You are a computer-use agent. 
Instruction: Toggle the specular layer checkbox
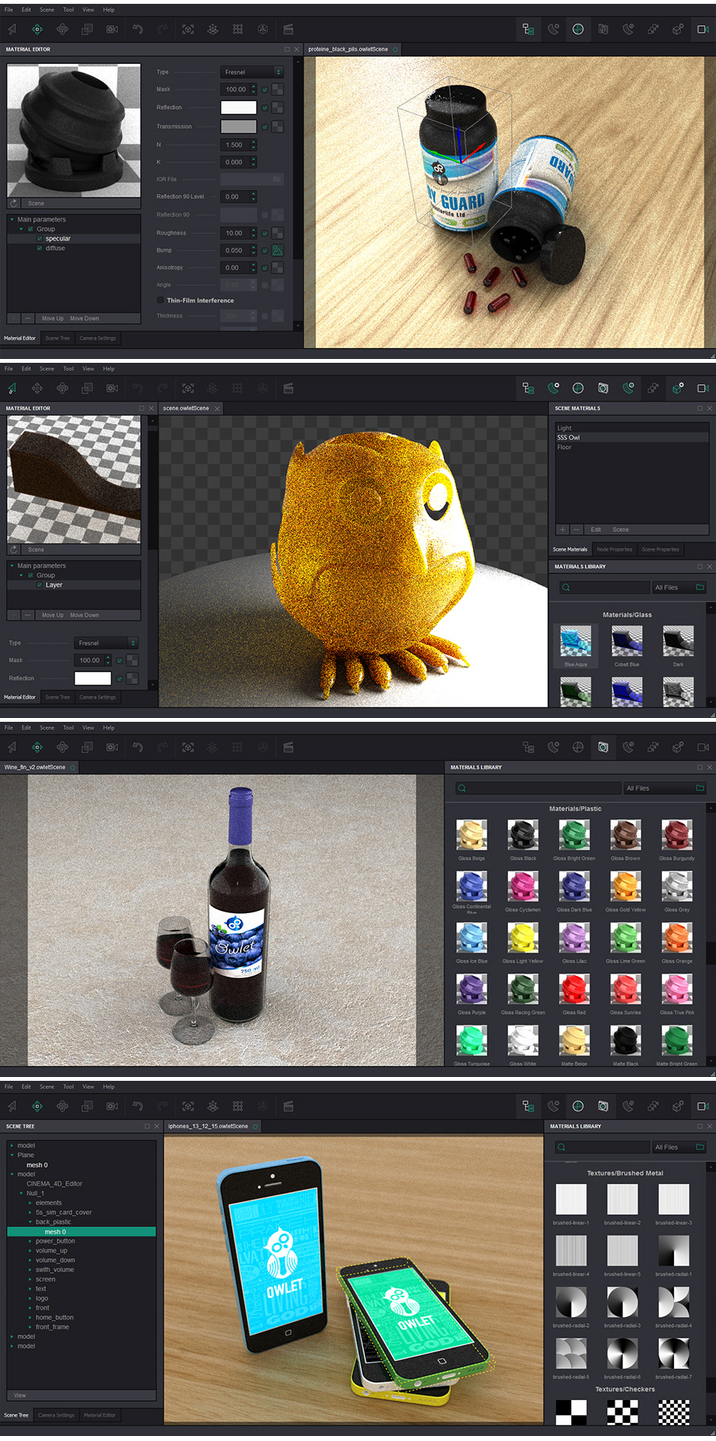click(39, 239)
